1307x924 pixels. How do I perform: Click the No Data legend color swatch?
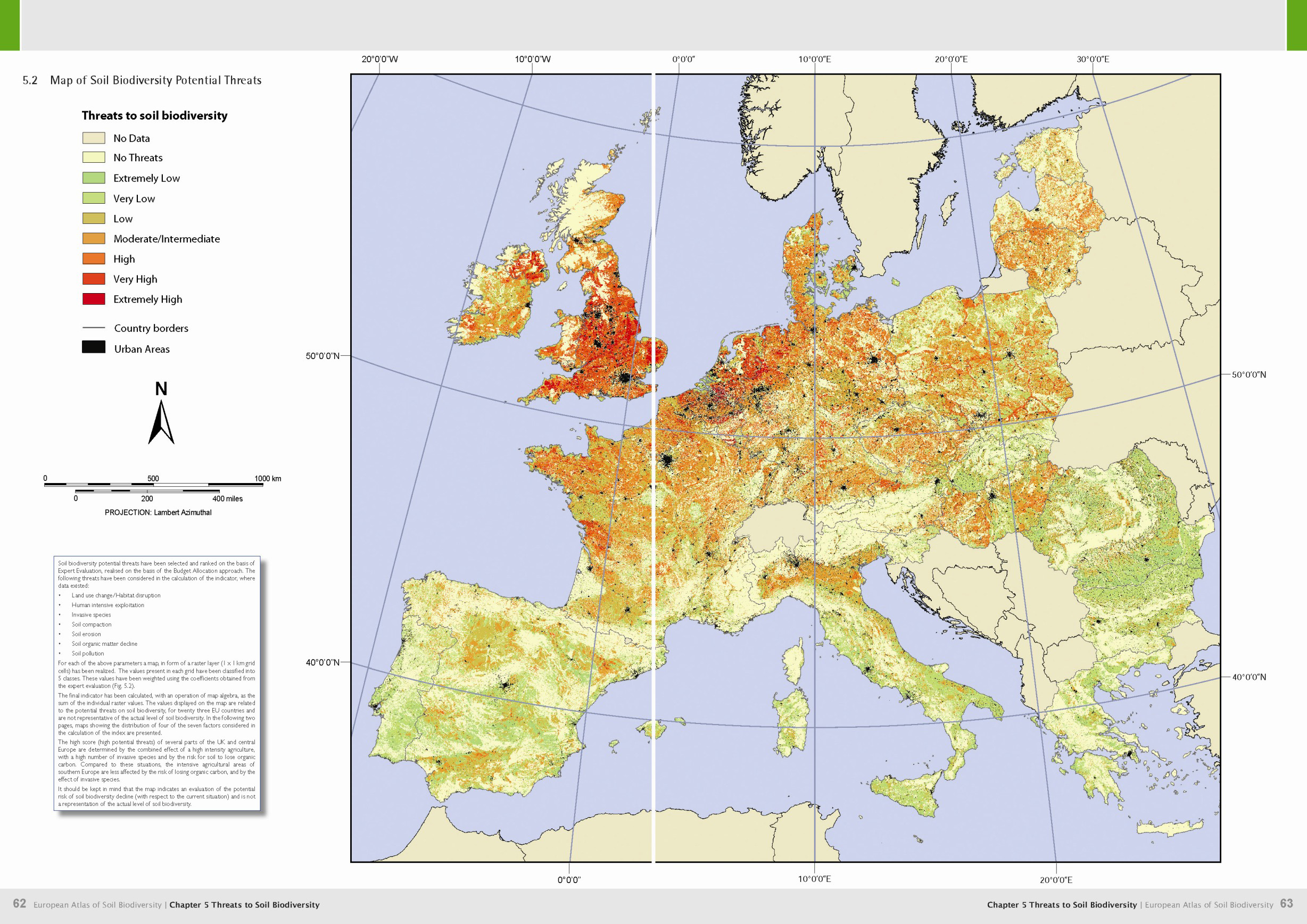93,138
